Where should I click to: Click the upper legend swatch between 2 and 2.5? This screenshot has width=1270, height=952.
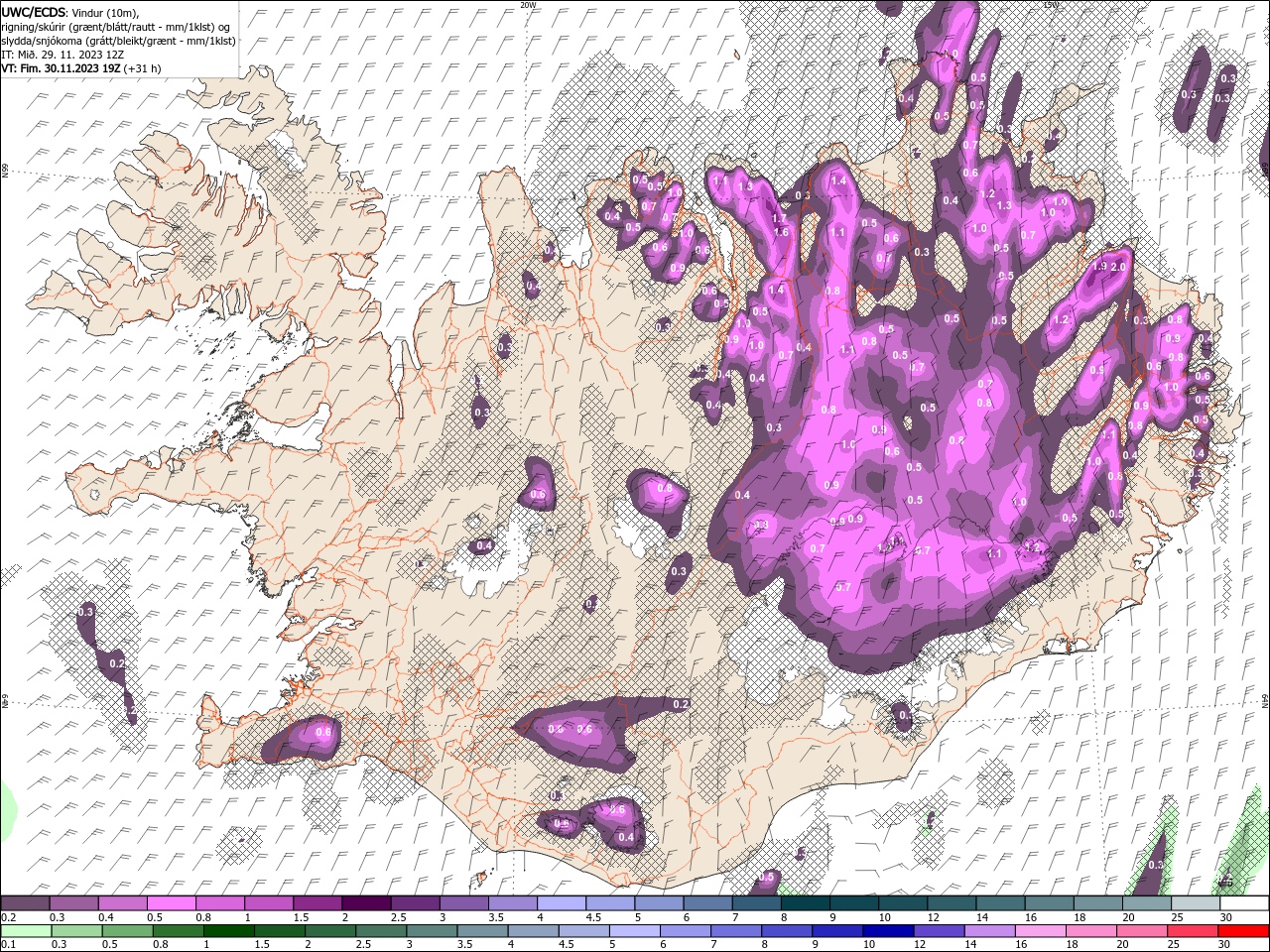(x=366, y=903)
